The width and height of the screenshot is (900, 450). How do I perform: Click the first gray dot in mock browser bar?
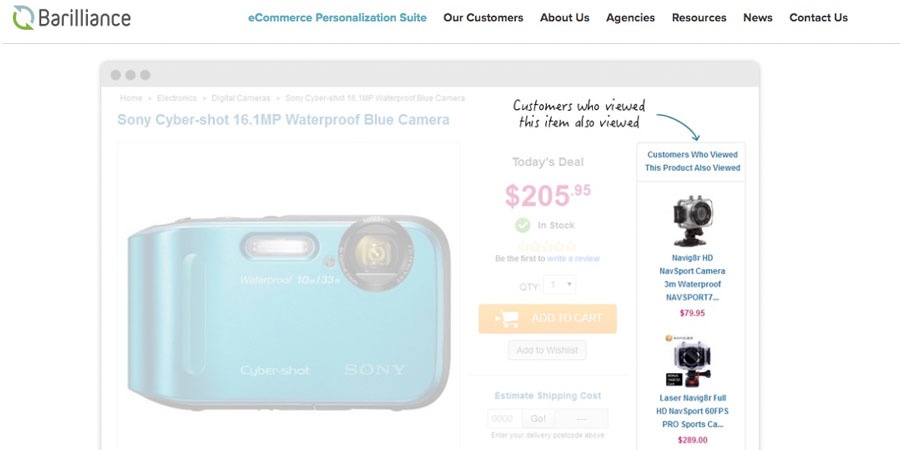coord(115,75)
